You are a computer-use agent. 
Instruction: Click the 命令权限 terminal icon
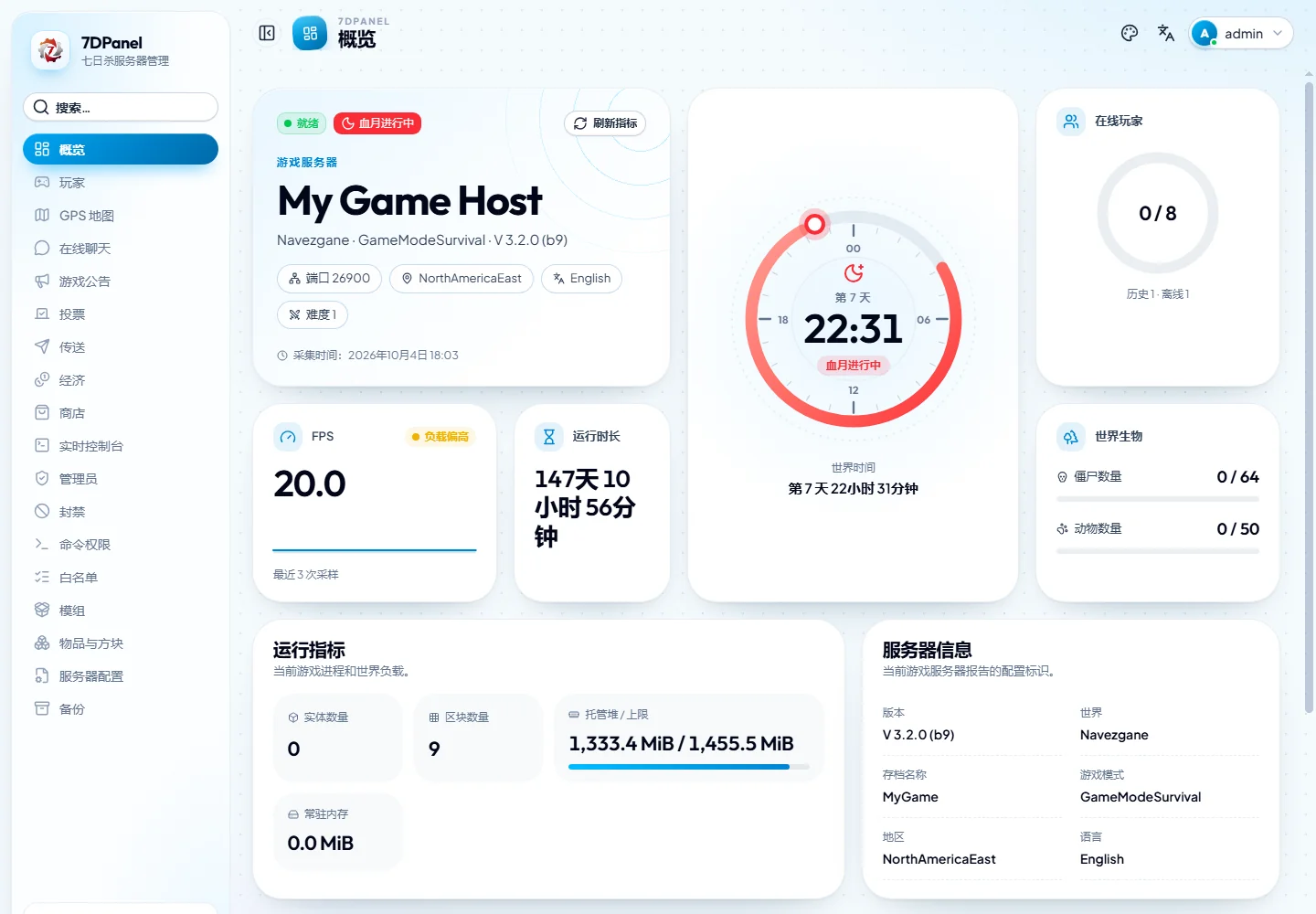point(42,545)
